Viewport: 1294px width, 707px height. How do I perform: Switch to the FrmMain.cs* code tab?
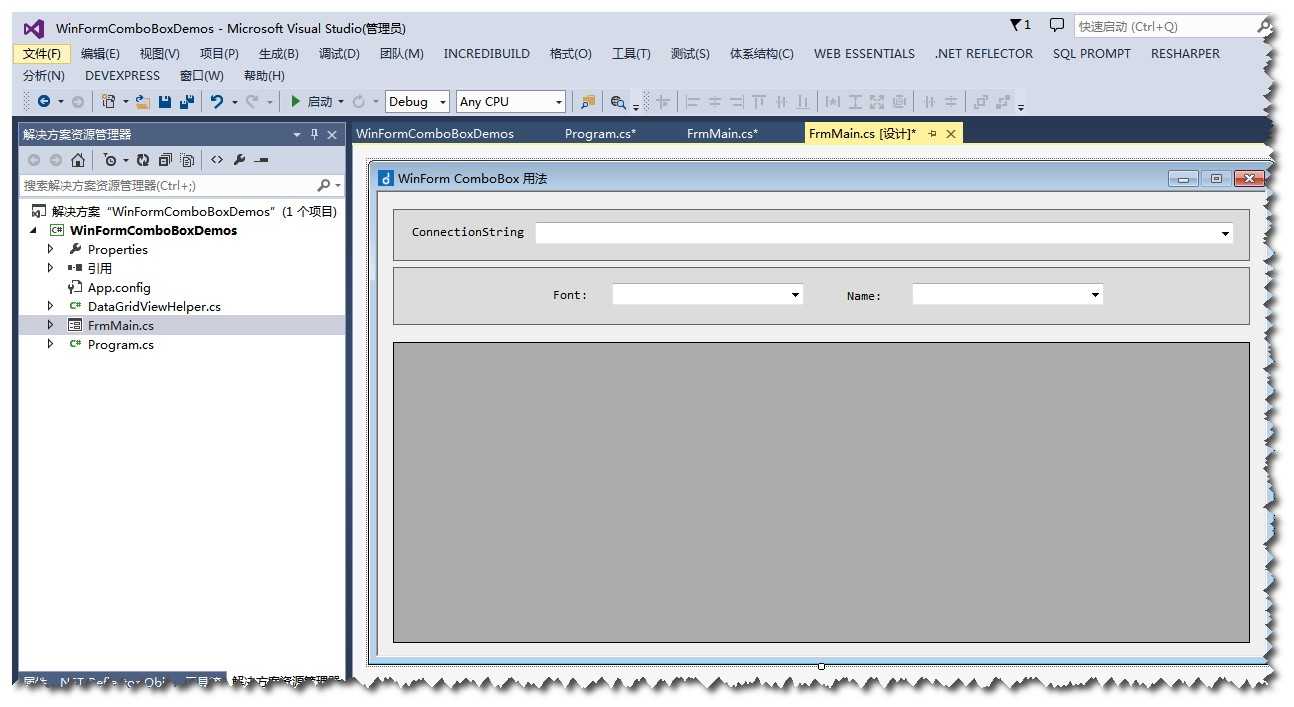(x=722, y=133)
